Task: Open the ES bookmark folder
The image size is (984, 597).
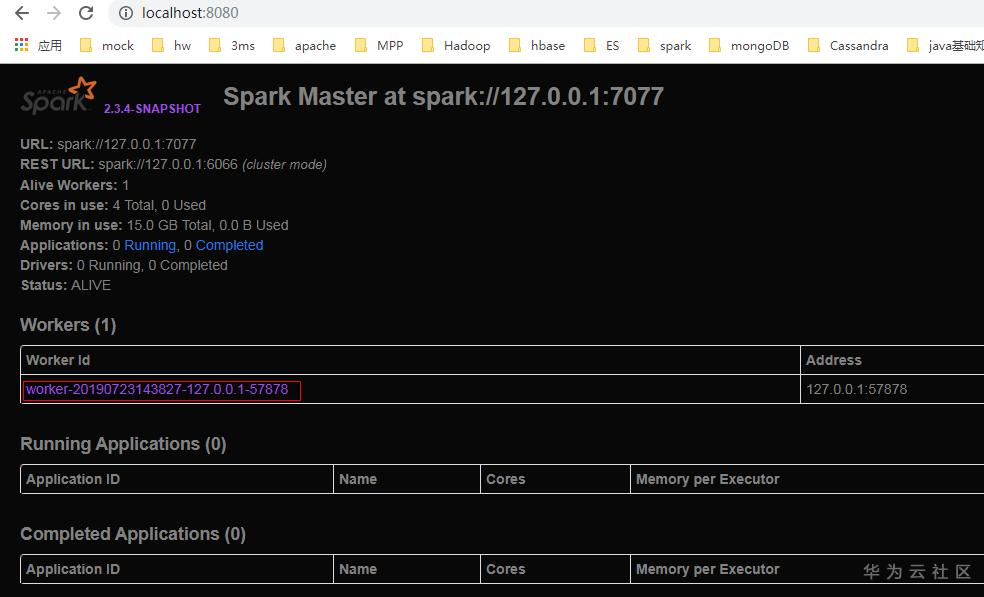Action: click(x=601, y=45)
